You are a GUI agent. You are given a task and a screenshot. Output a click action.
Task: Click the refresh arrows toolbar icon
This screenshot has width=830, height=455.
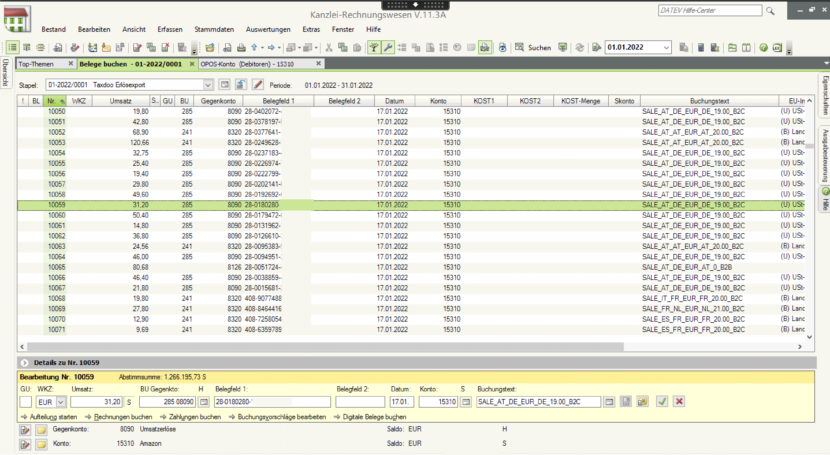pos(580,48)
